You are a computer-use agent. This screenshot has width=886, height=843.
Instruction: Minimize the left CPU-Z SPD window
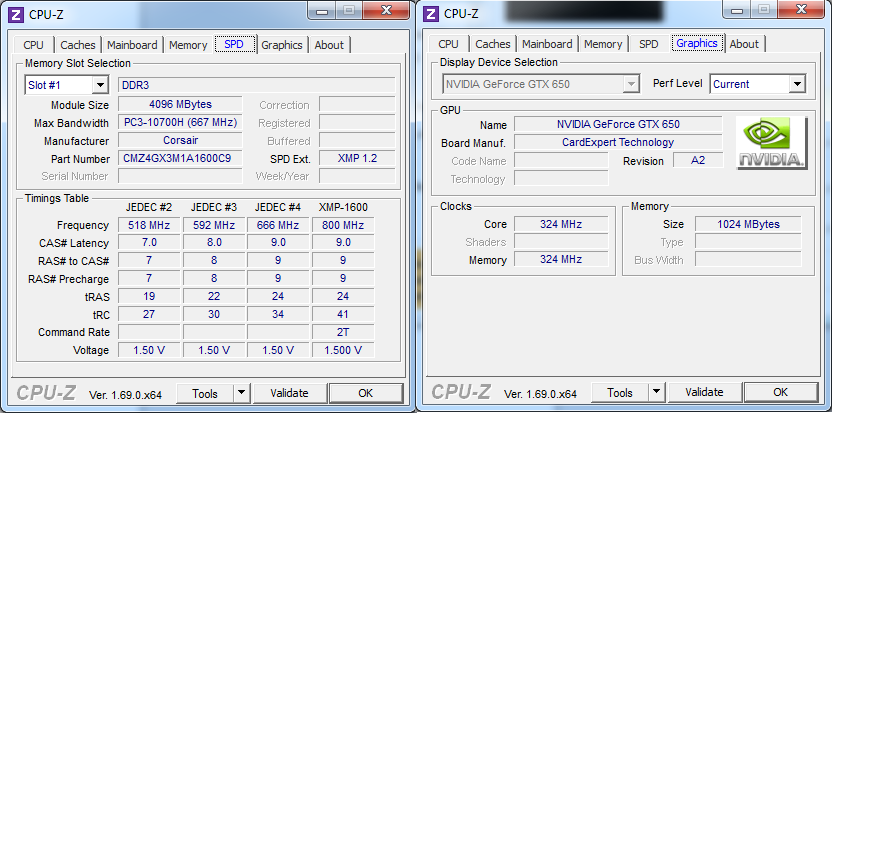(x=322, y=11)
